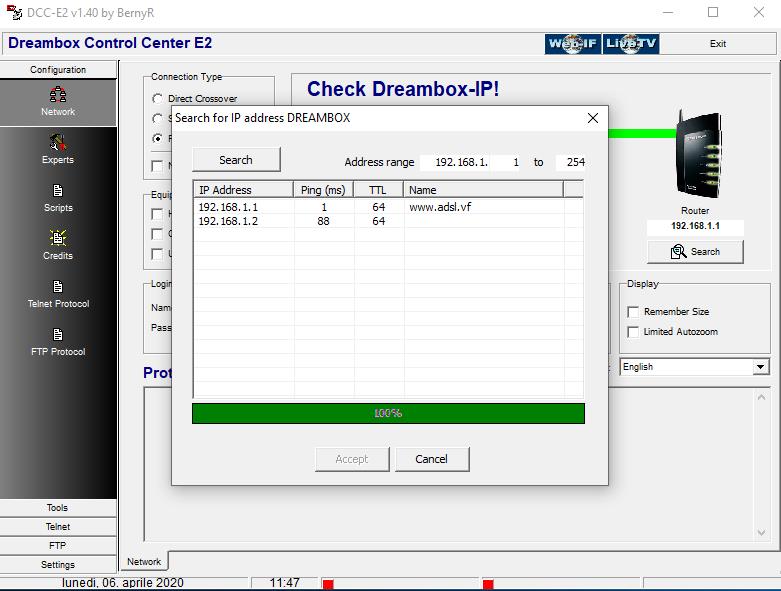This screenshot has height=591, width=781.
Task: Open the Configuration panel header
Action: click(x=58, y=70)
